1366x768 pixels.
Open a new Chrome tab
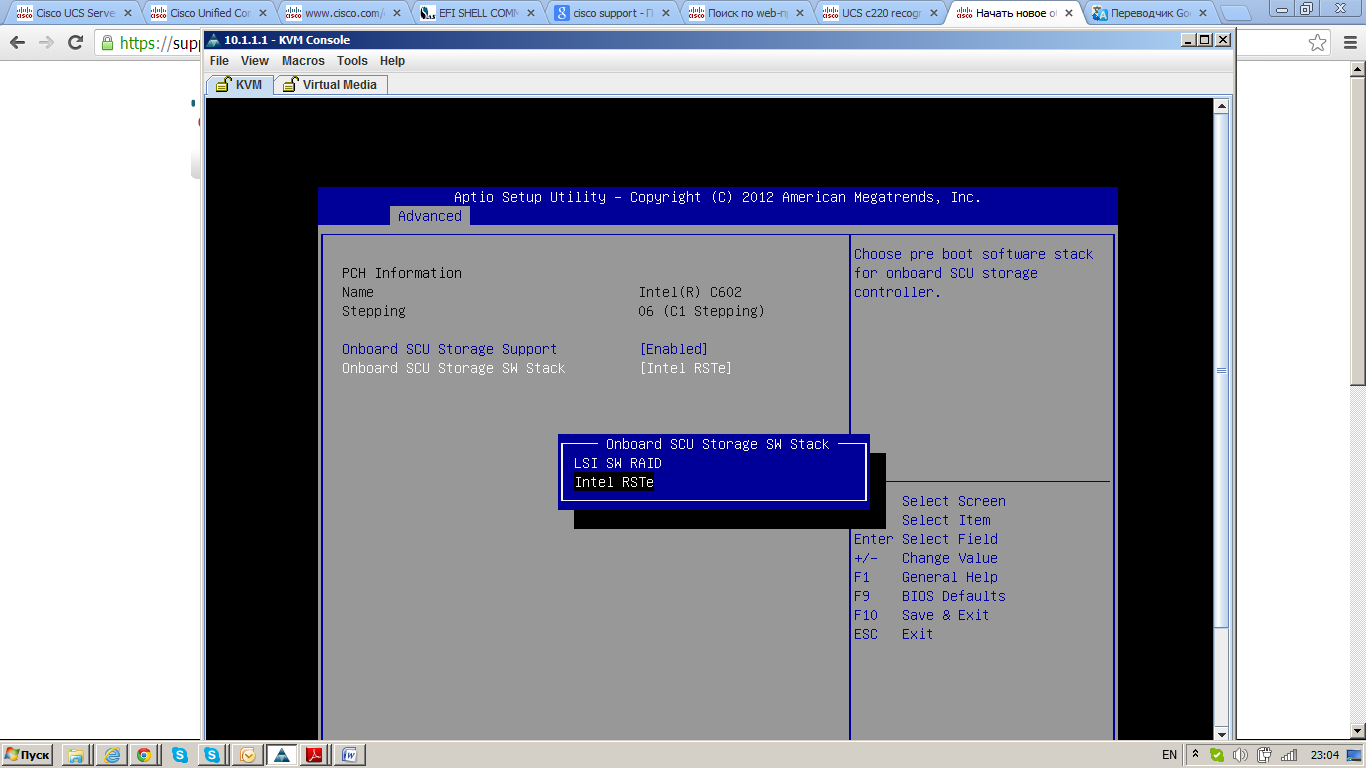click(x=1236, y=13)
